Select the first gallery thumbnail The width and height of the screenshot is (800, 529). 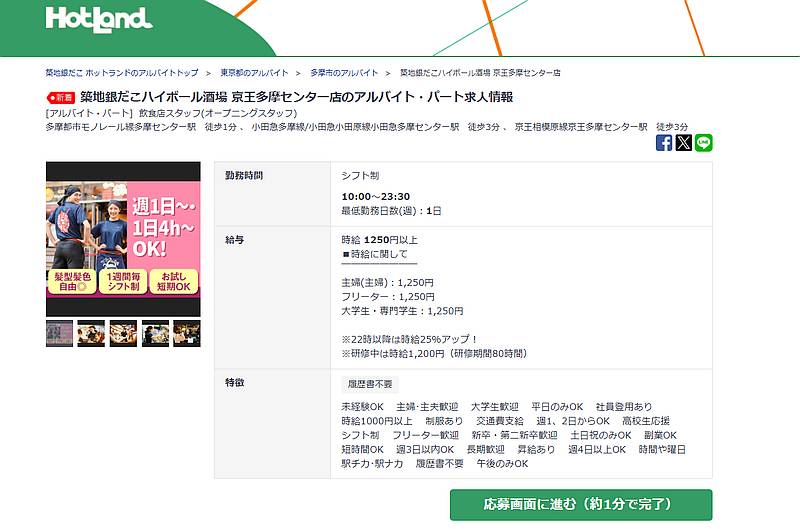pos(59,334)
